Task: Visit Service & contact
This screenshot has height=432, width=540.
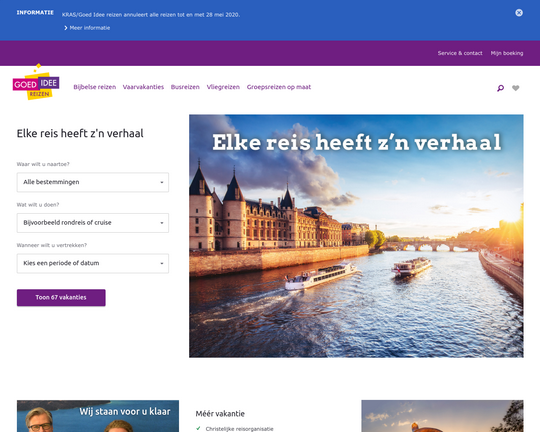Action: 460,53
